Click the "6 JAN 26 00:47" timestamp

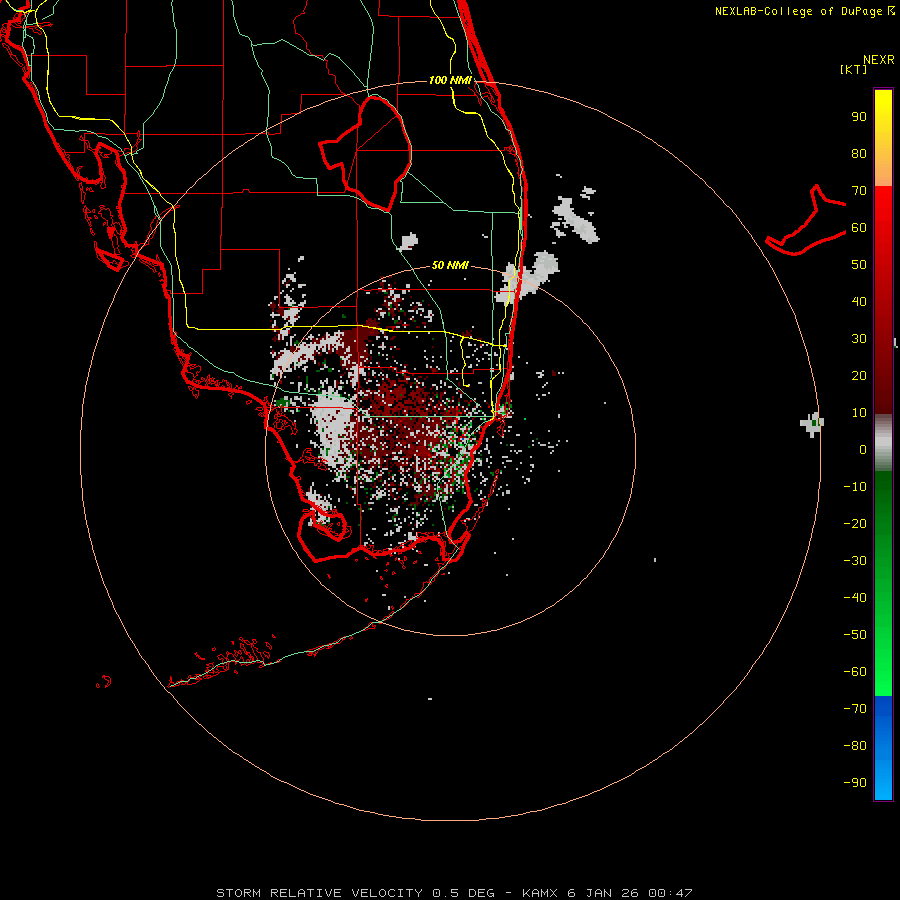coord(630,893)
